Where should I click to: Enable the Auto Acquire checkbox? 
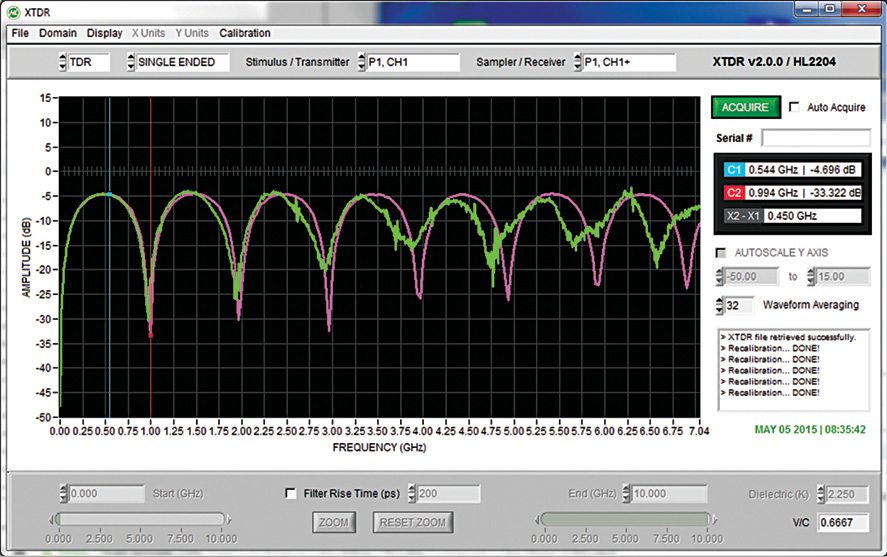tap(794, 107)
